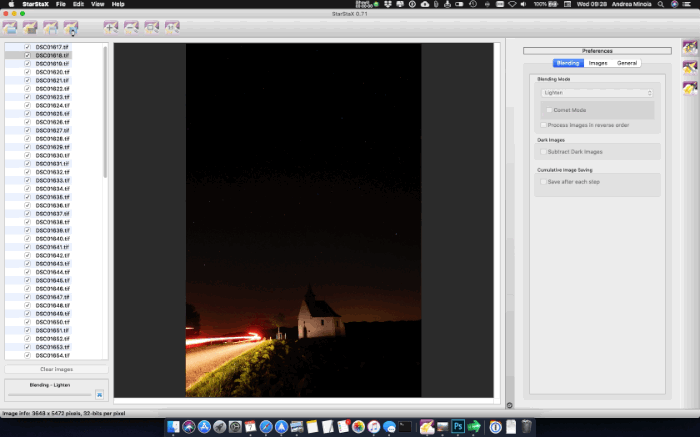
Task: Click the Zoom Out magnifier icon
Action: [x=131, y=28]
